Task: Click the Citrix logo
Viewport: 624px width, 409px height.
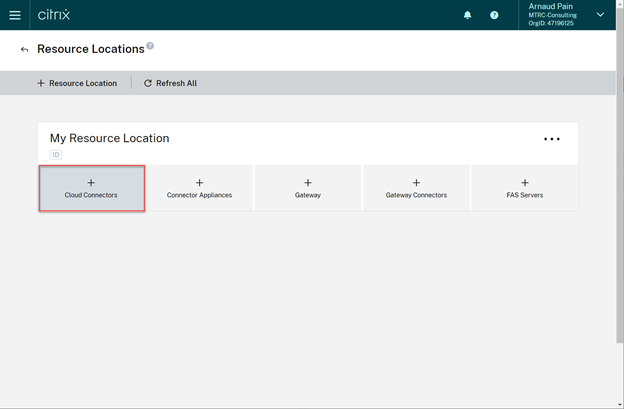Action: pyautogui.click(x=54, y=15)
